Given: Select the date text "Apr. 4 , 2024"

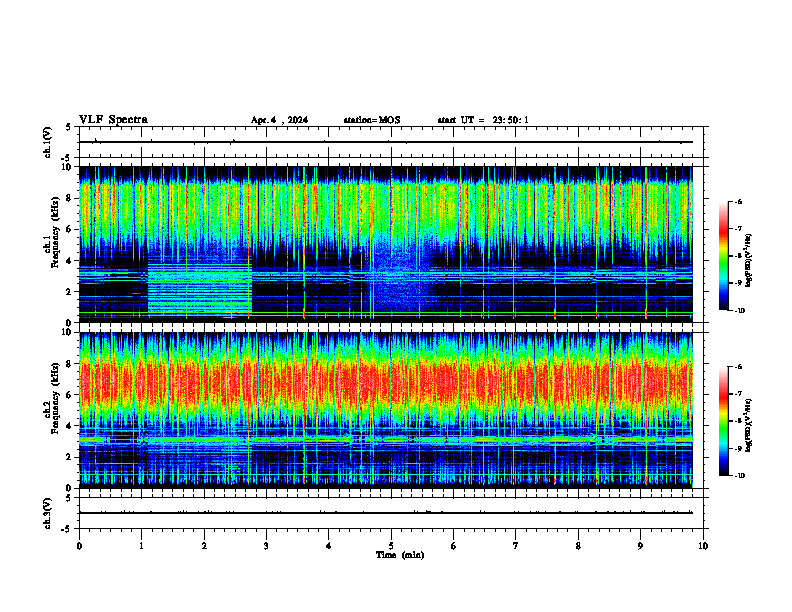Looking at the screenshot, I should tap(279, 120).
